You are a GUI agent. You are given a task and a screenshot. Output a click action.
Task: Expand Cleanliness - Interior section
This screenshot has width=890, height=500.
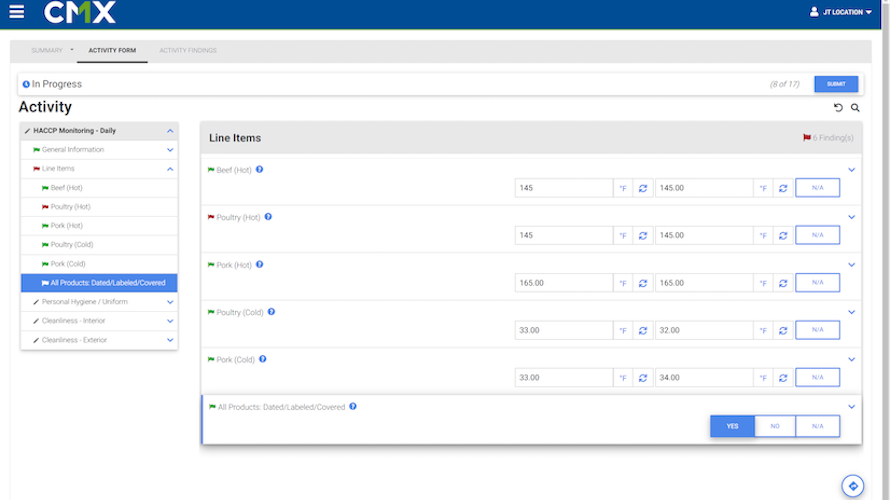click(170, 321)
